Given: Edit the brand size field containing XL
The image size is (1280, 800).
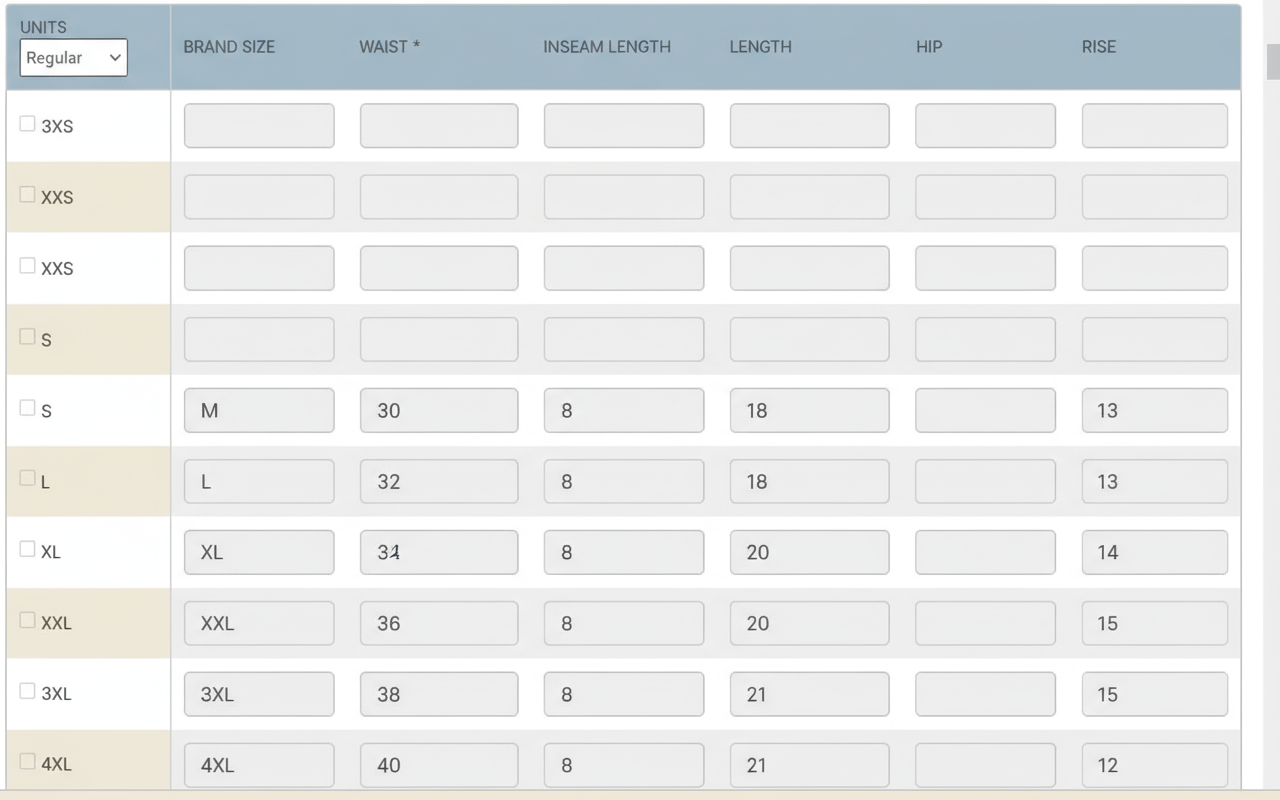Looking at the screenshot, I should [x=259, y=552].
